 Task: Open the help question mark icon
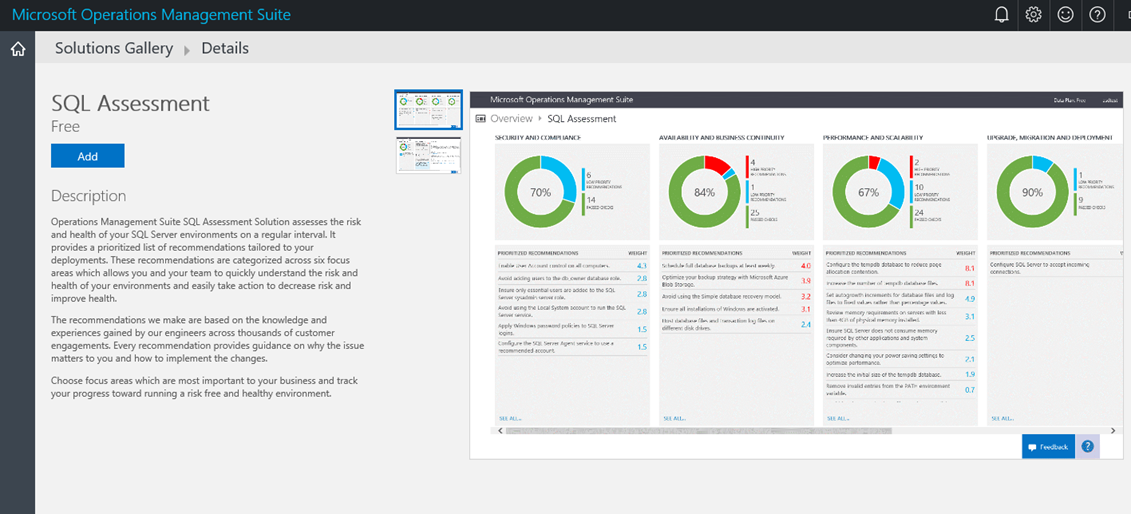pos(1097,14)
